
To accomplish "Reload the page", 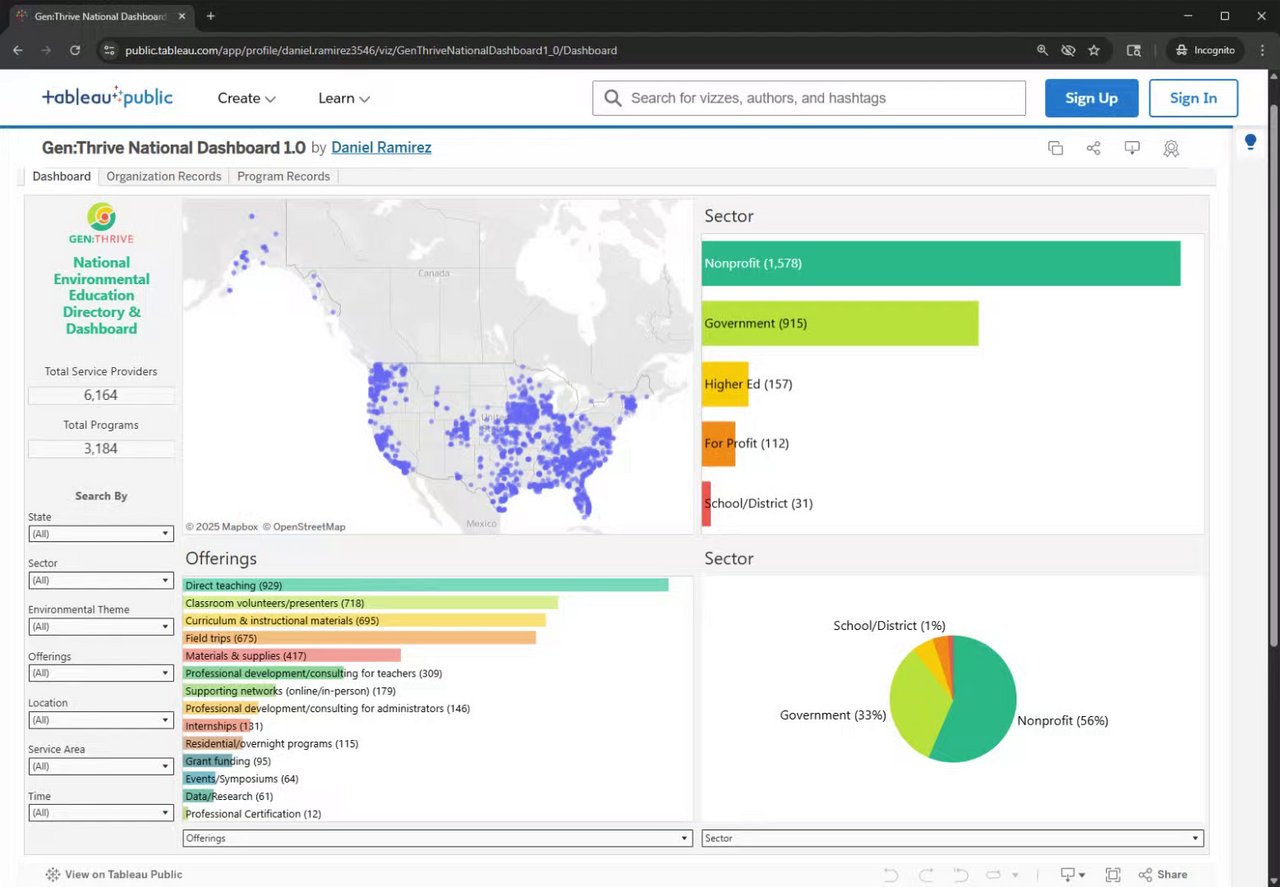I will tap(75, 50).
